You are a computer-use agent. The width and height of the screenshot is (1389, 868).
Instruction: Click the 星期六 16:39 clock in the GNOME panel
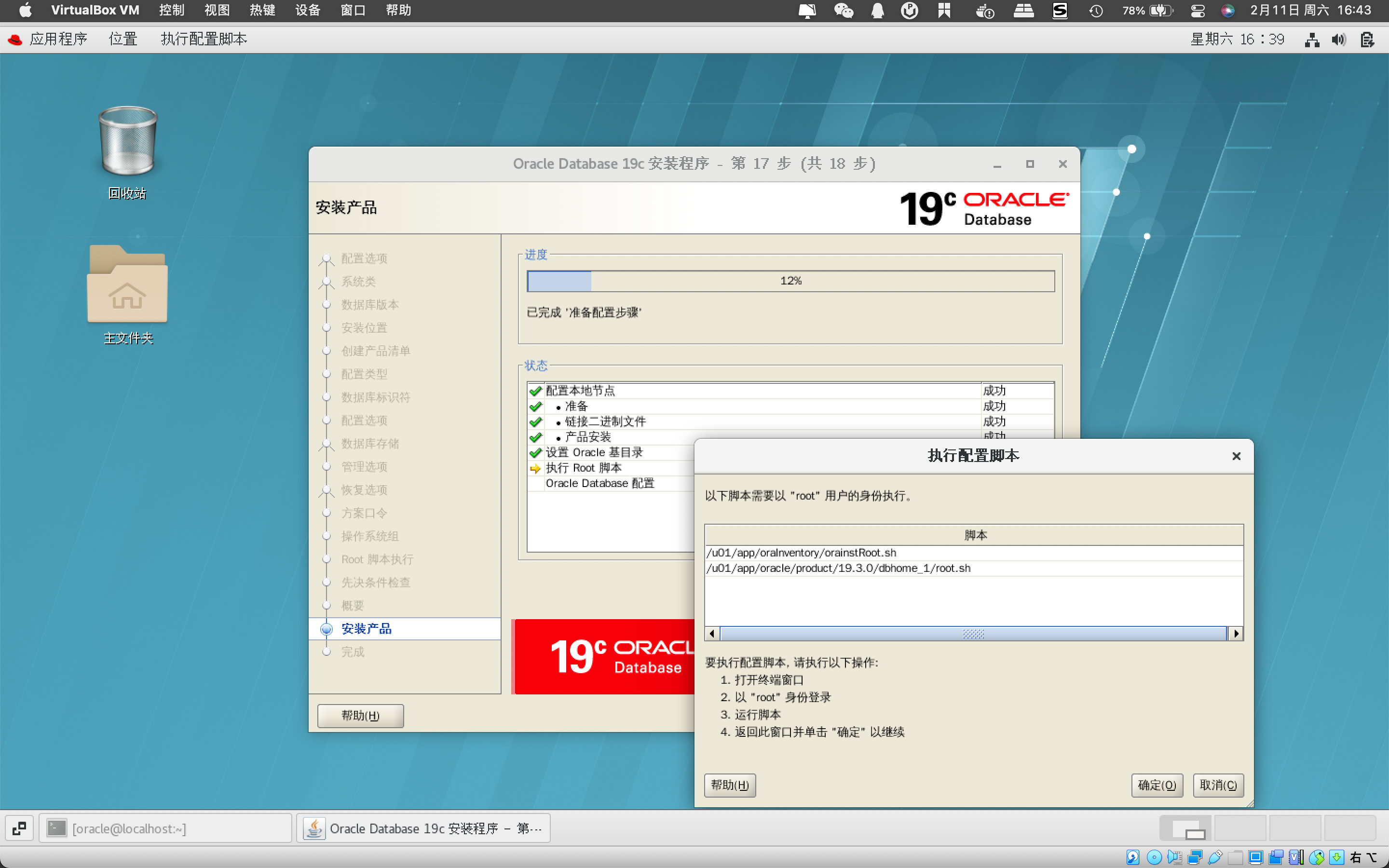click(x=1238, y=39)
